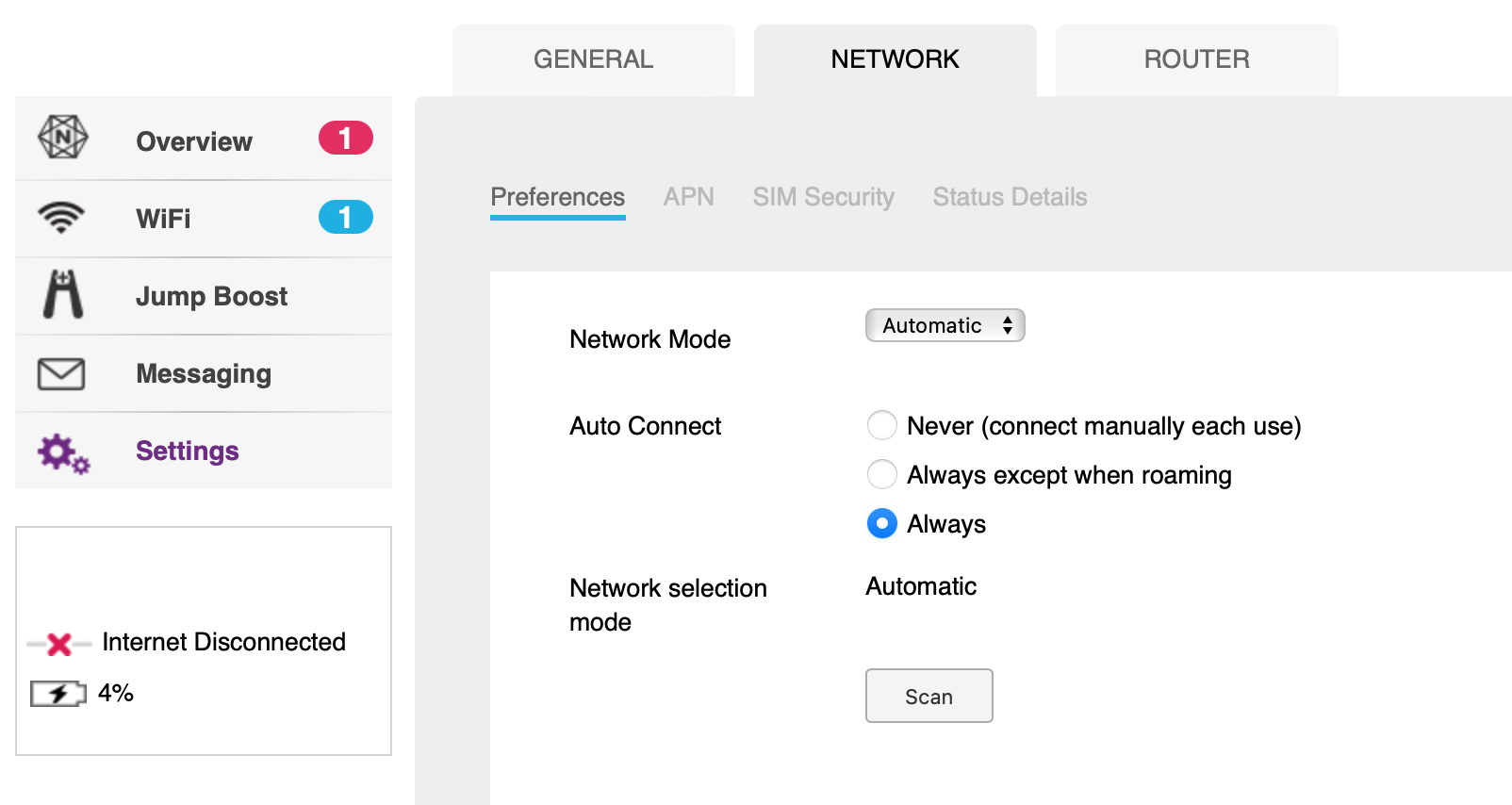Click the blue WiFi notification badge

point(346,217)
